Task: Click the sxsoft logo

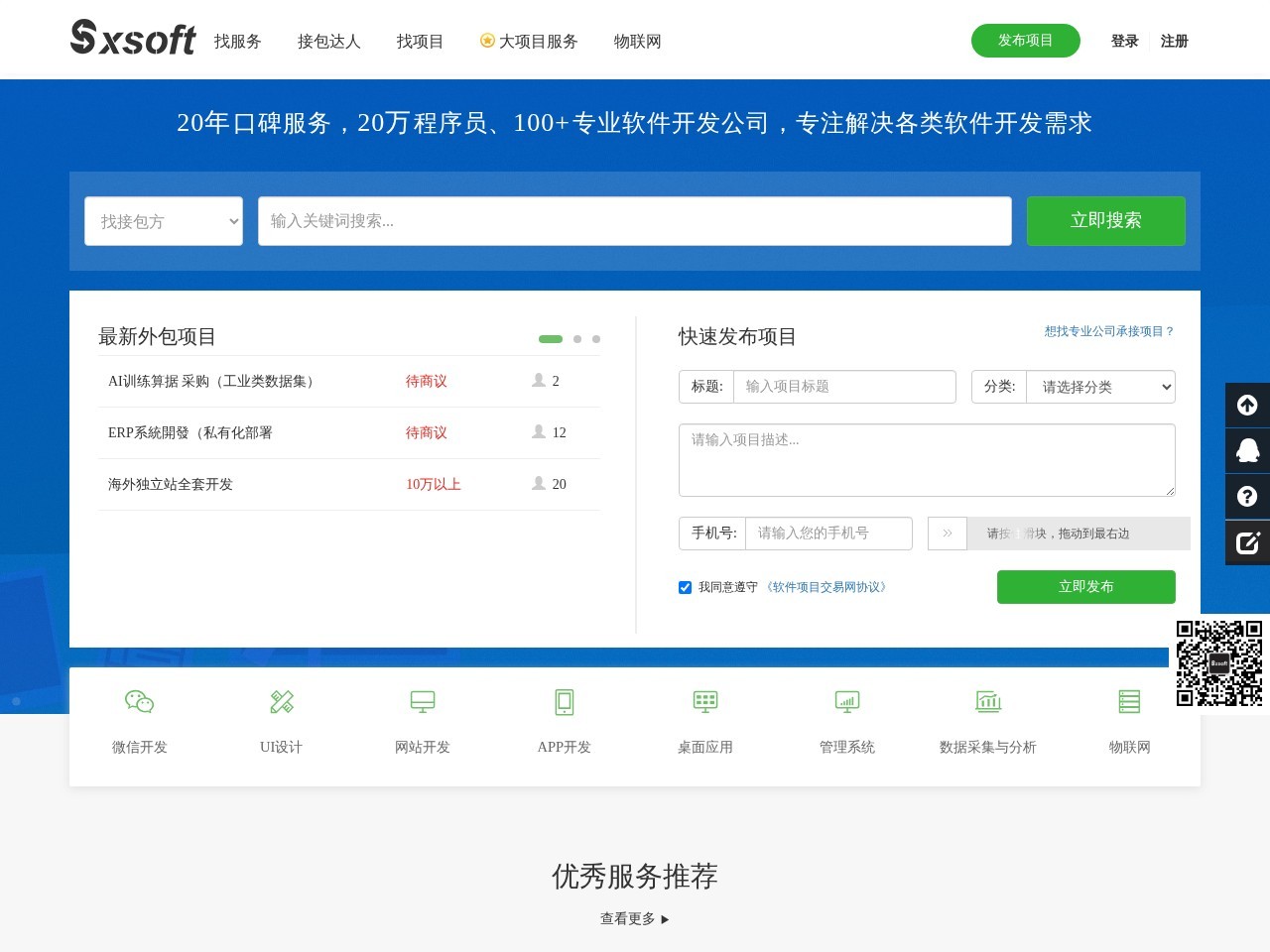Action: [134, 38]
